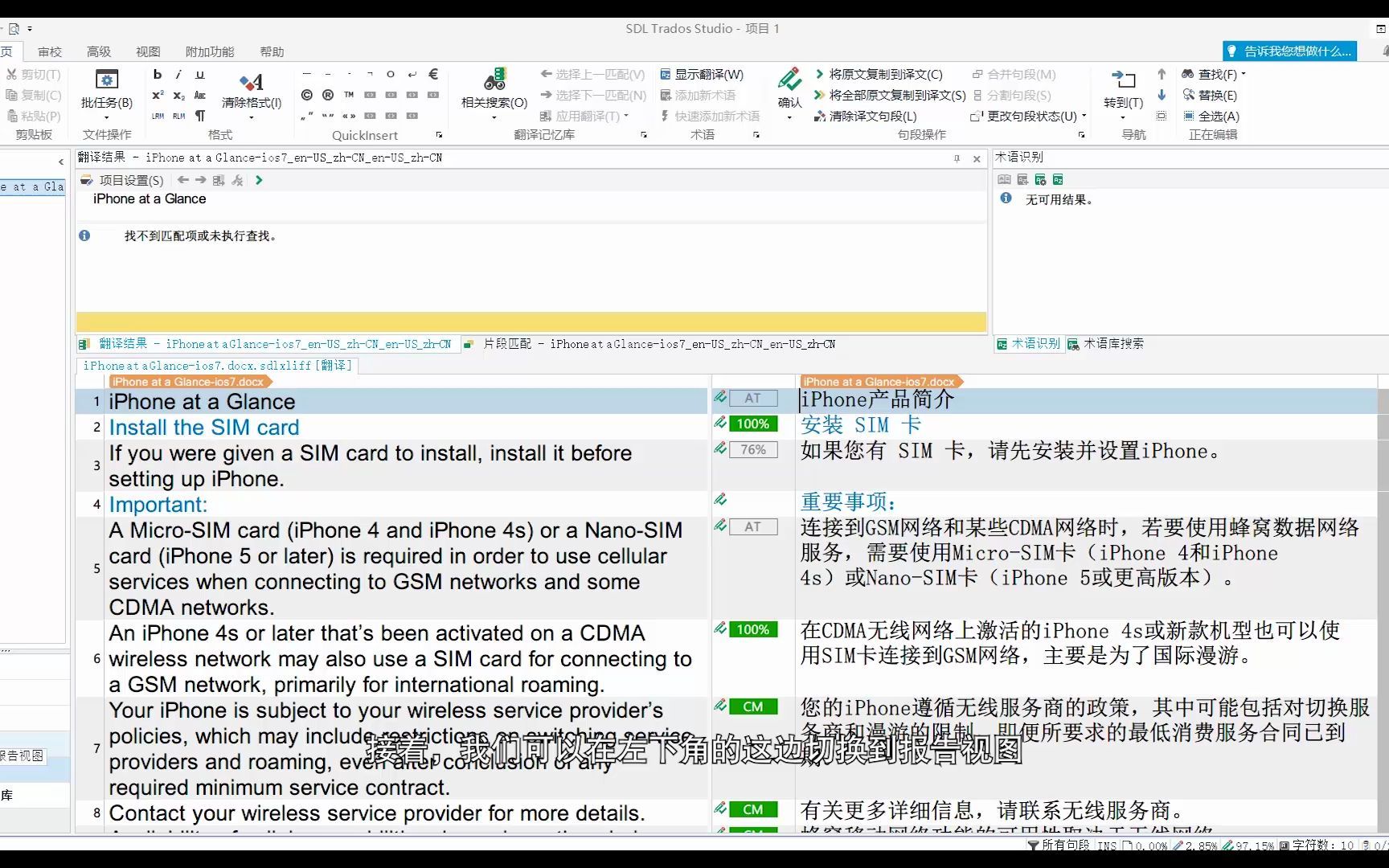Switch to 术语识别 tab

pos(1029,344)
